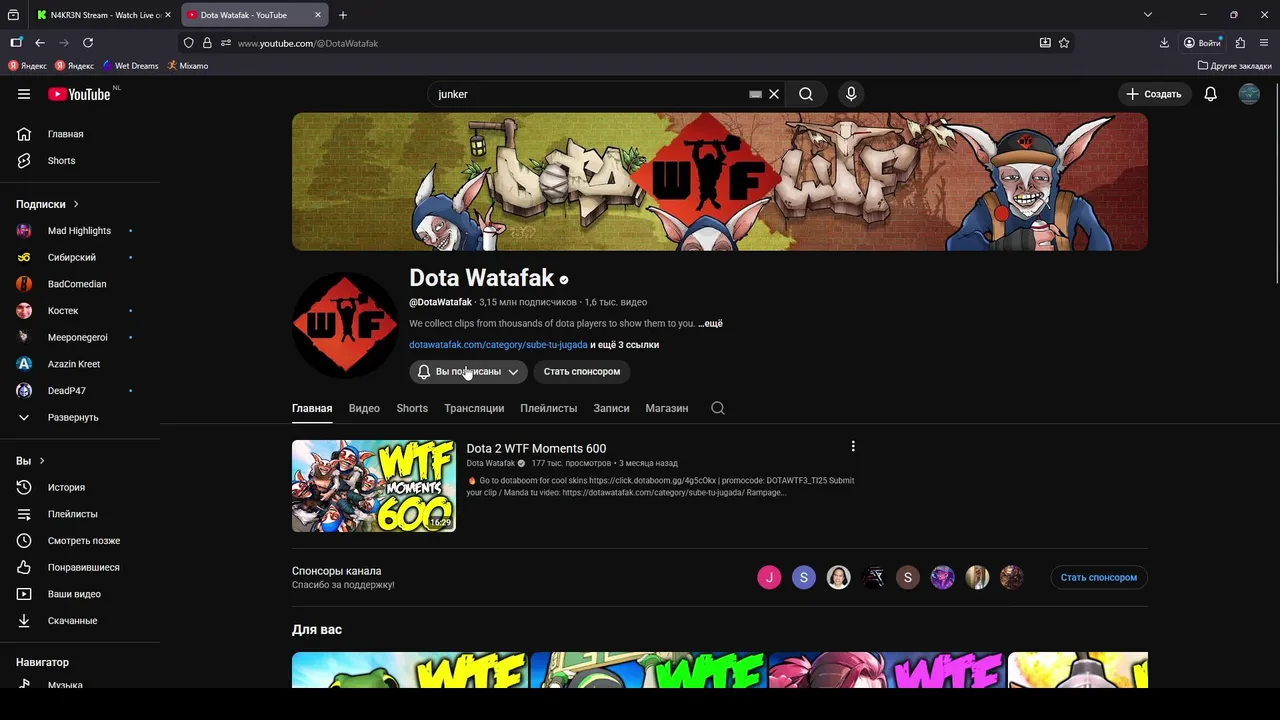1280x720 pixels.
Task: Click the Dota Watafak channel avatar
Action: [x=345, y=325]
